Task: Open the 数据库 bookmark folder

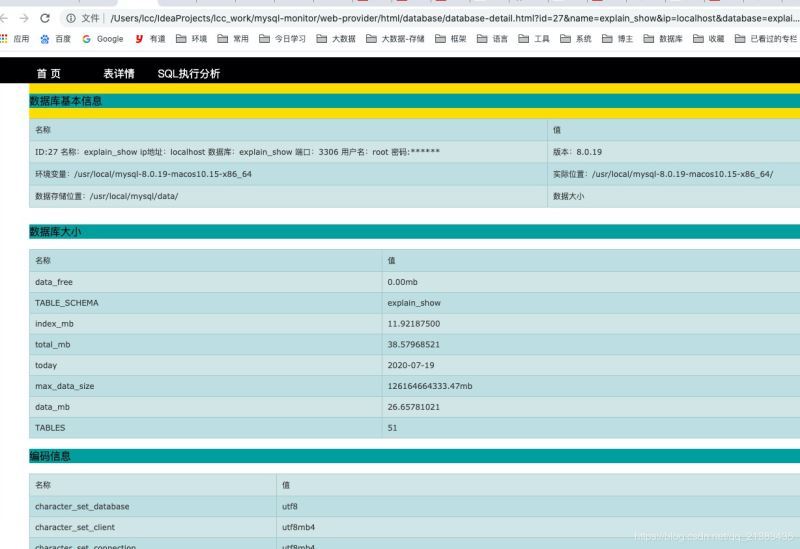Action: click(663, 39)
